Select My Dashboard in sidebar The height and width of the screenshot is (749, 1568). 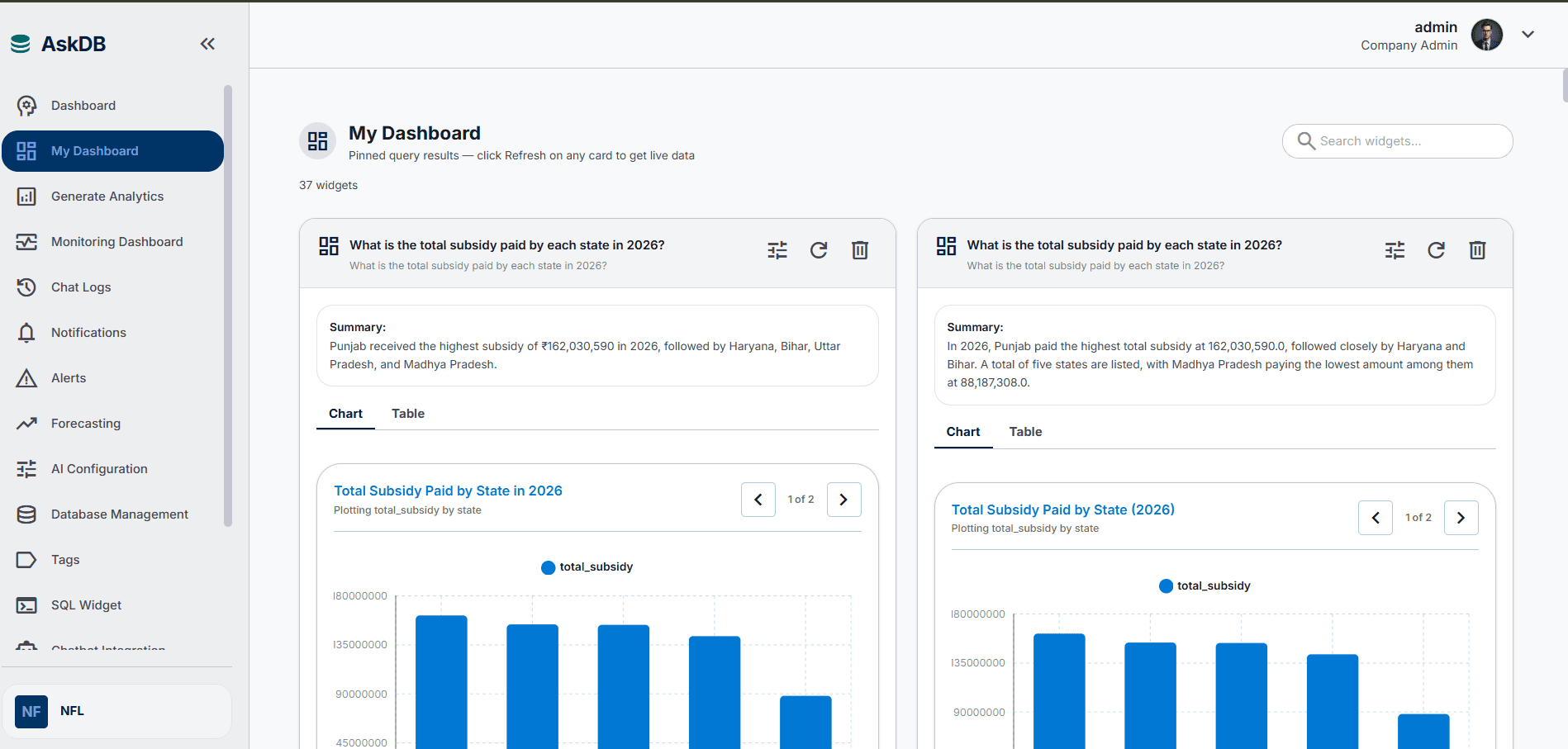tap(112, 151)
